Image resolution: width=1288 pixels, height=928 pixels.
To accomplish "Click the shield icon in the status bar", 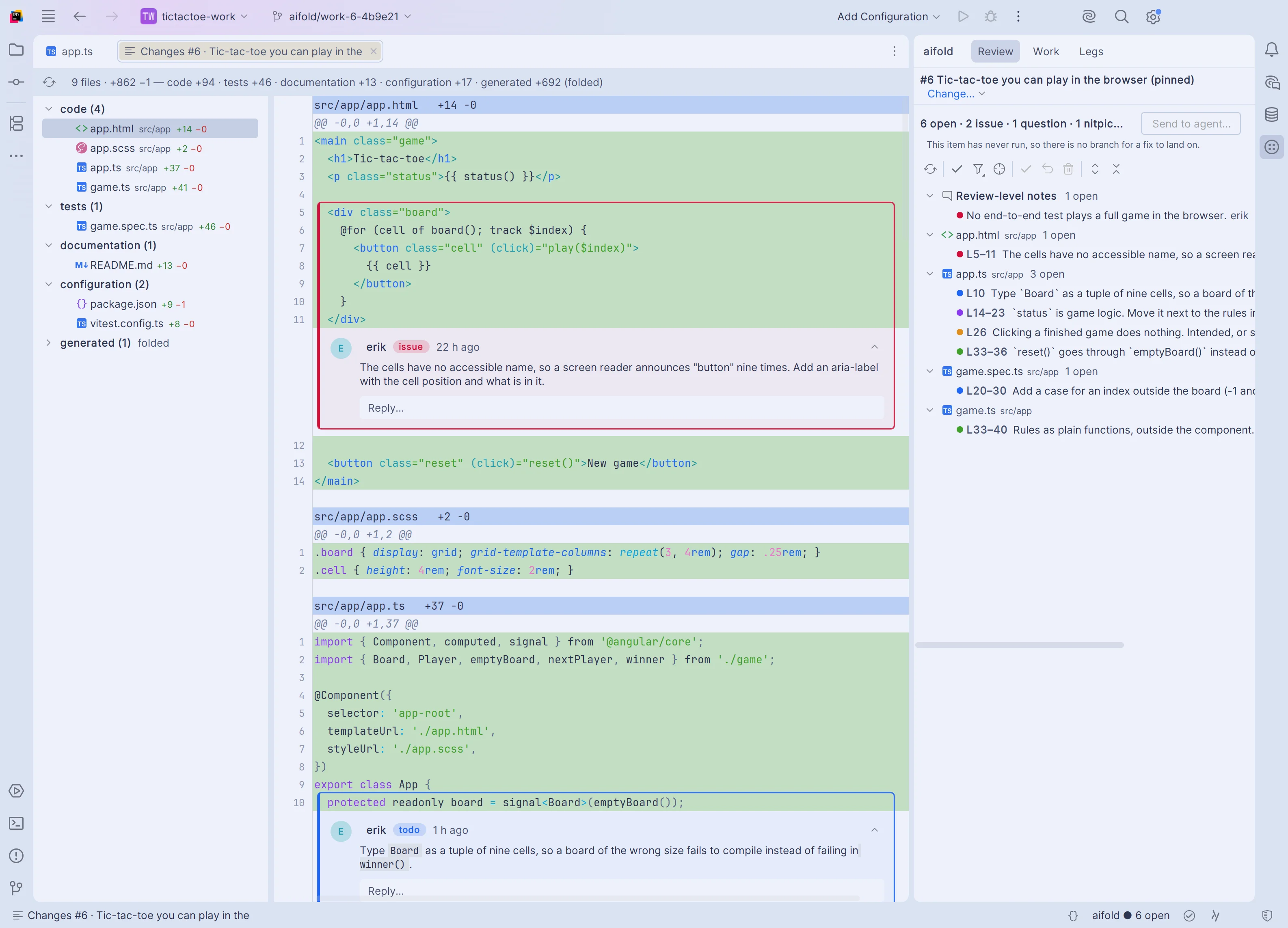I will 1266,915.
